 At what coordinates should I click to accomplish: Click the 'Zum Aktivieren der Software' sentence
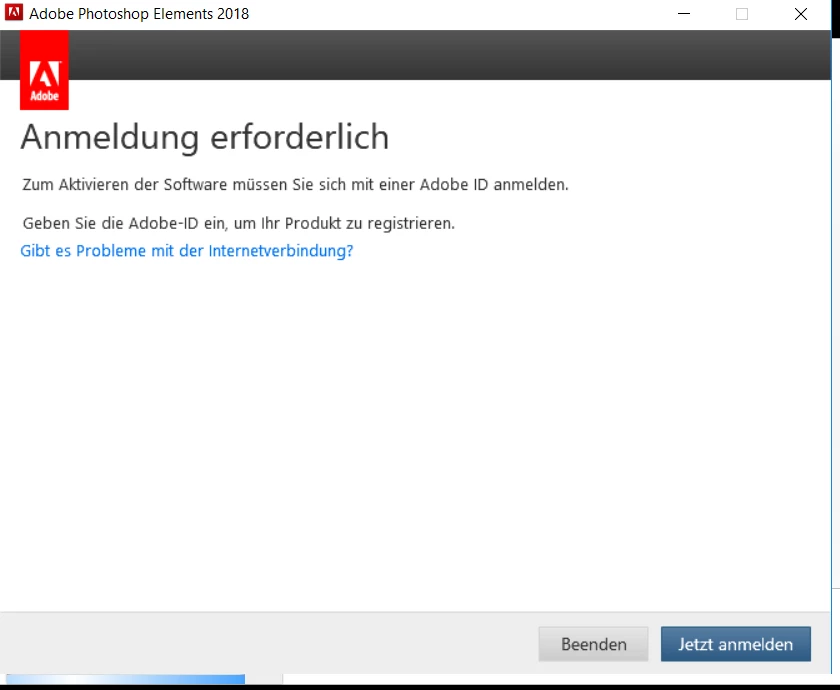(295, 184)
